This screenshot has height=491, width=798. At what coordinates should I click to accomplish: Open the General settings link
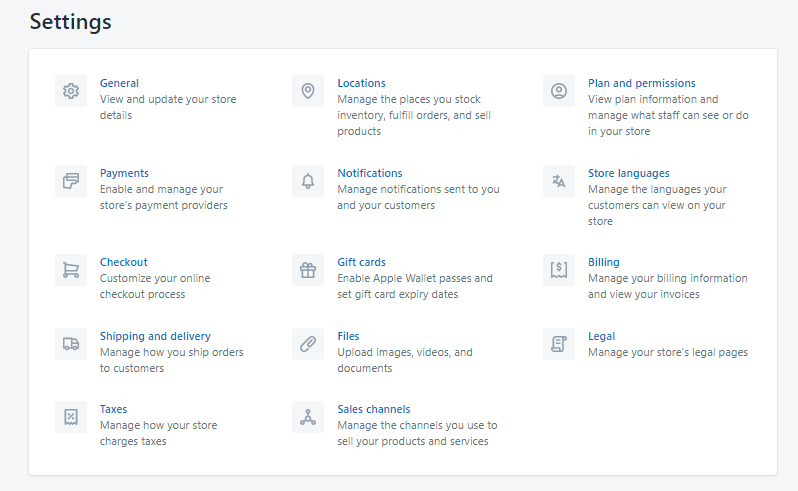point(119,83)
